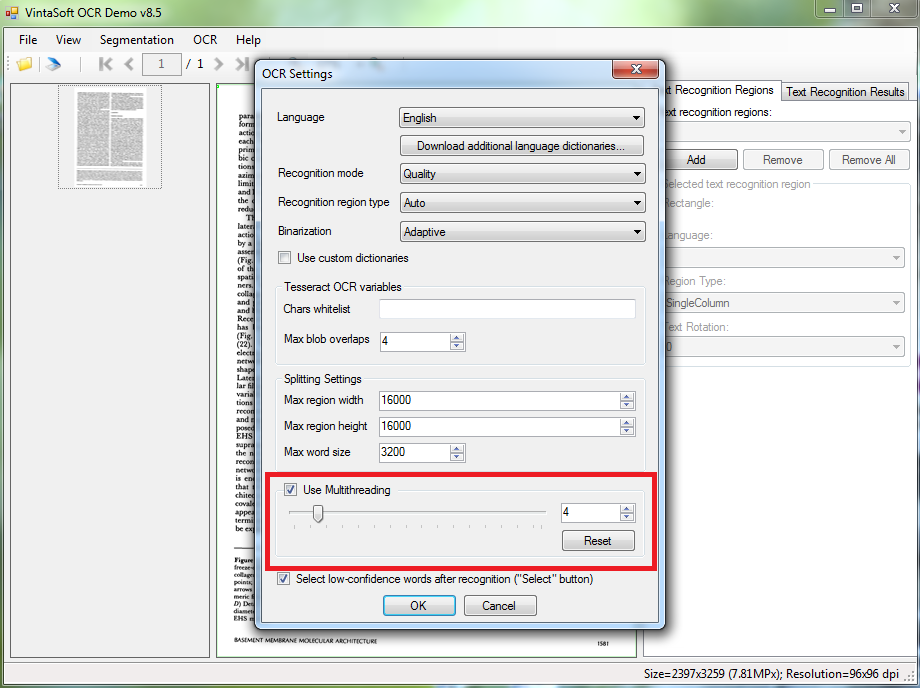Switch to the Text Recognition Results tab
The image size is (920, 688).
coord(845,91)
